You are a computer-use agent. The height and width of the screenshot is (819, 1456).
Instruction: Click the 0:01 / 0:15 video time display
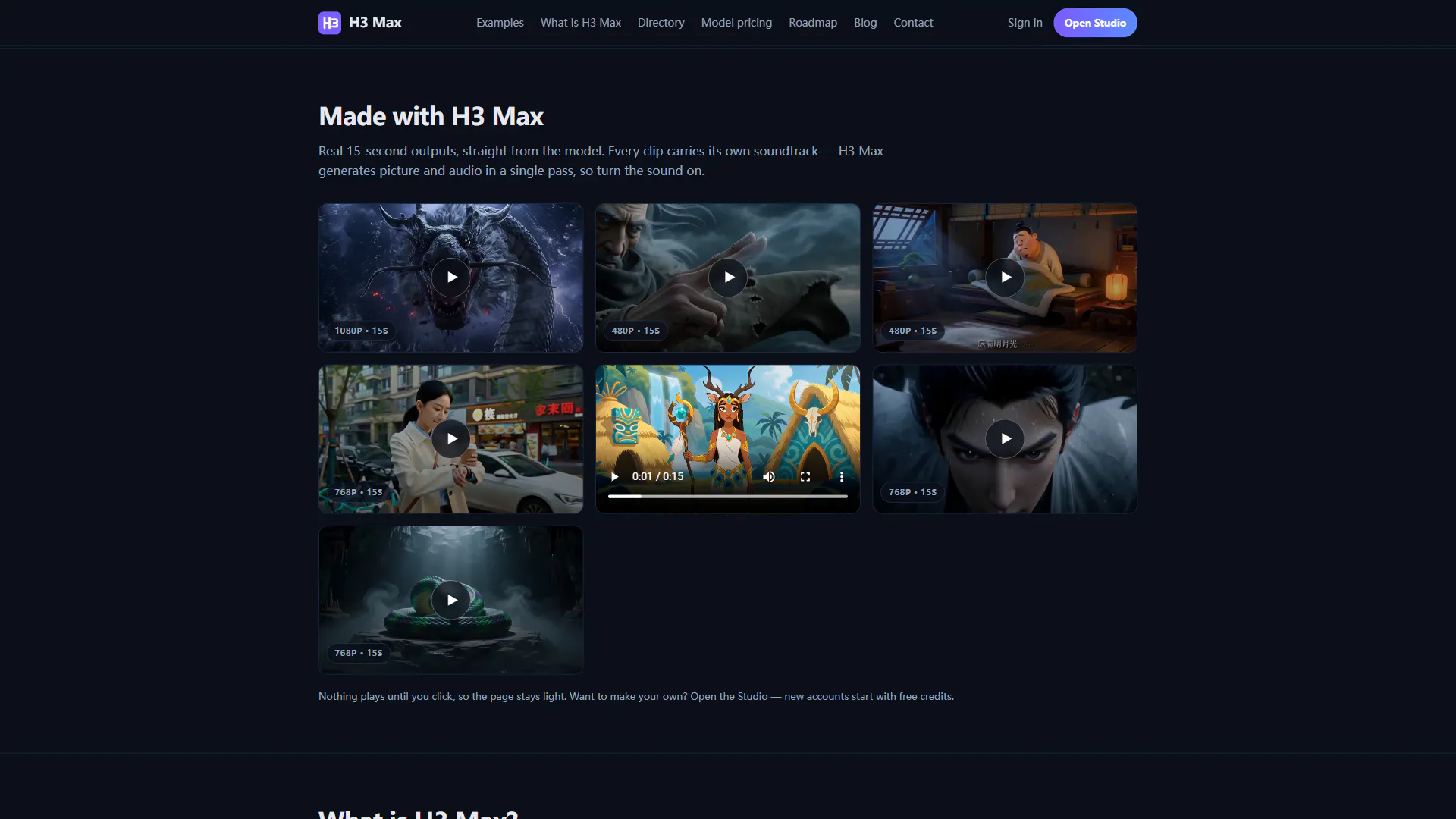click(657, 476)
